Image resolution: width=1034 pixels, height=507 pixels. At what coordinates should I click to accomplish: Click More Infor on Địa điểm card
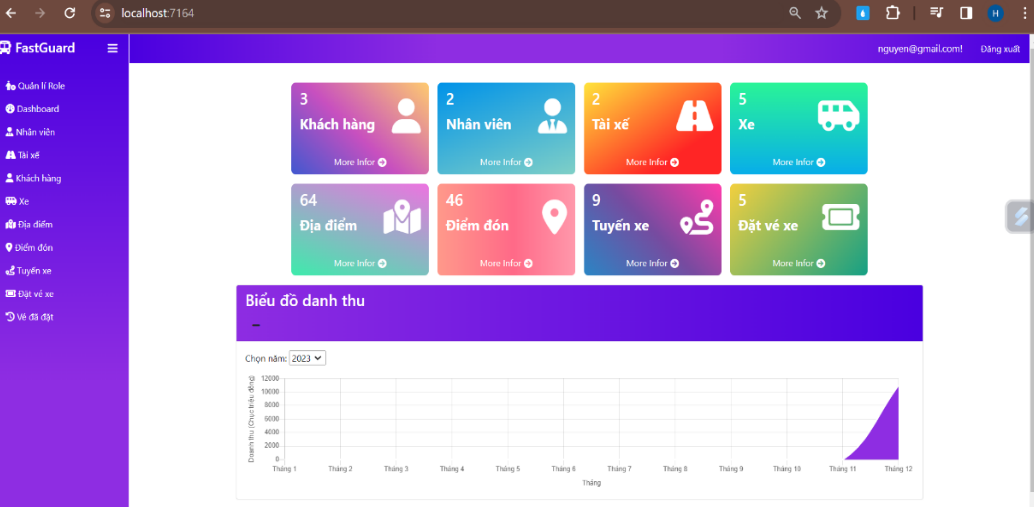click(360, 263)
